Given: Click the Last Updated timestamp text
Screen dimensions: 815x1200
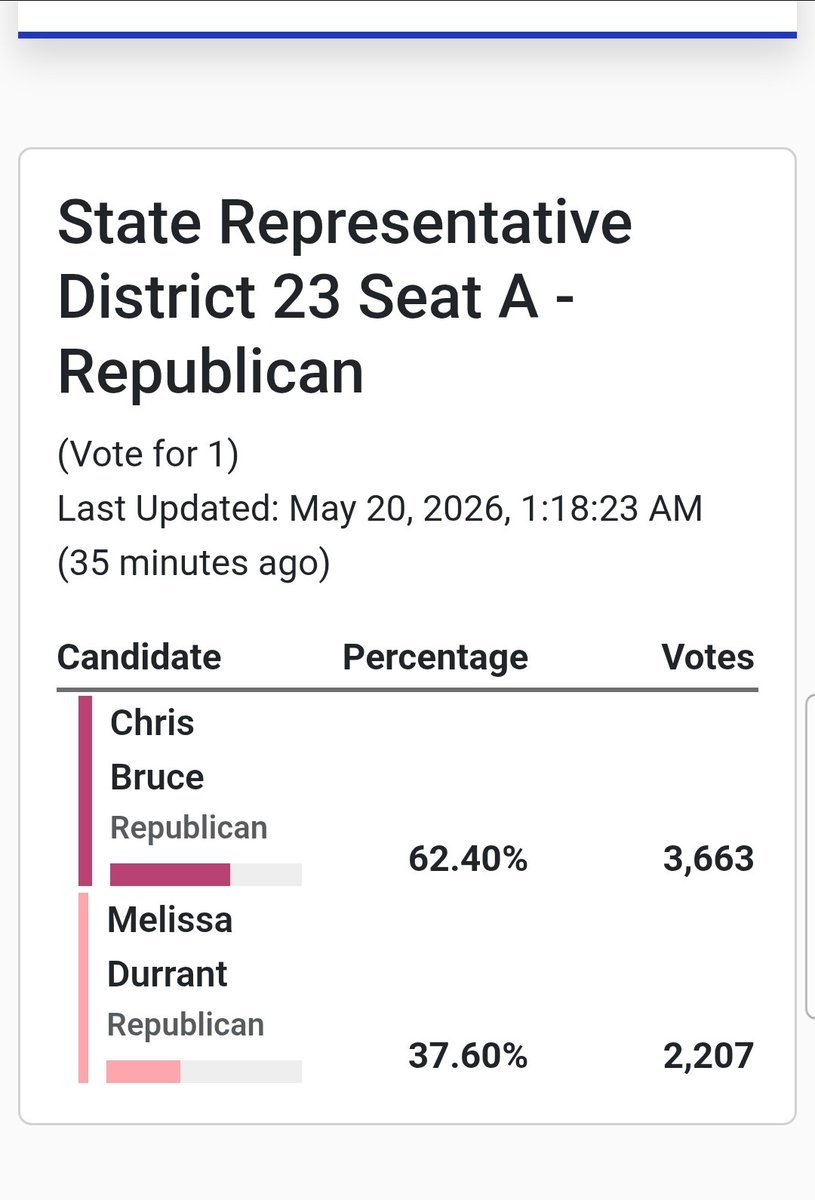Looking at the screenshot, I should (380, 536).
